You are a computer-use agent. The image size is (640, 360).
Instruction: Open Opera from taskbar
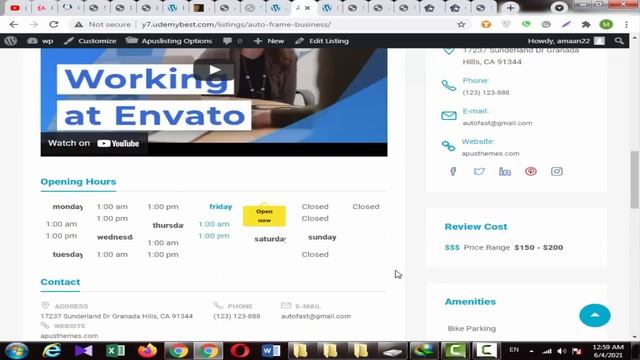240,351
